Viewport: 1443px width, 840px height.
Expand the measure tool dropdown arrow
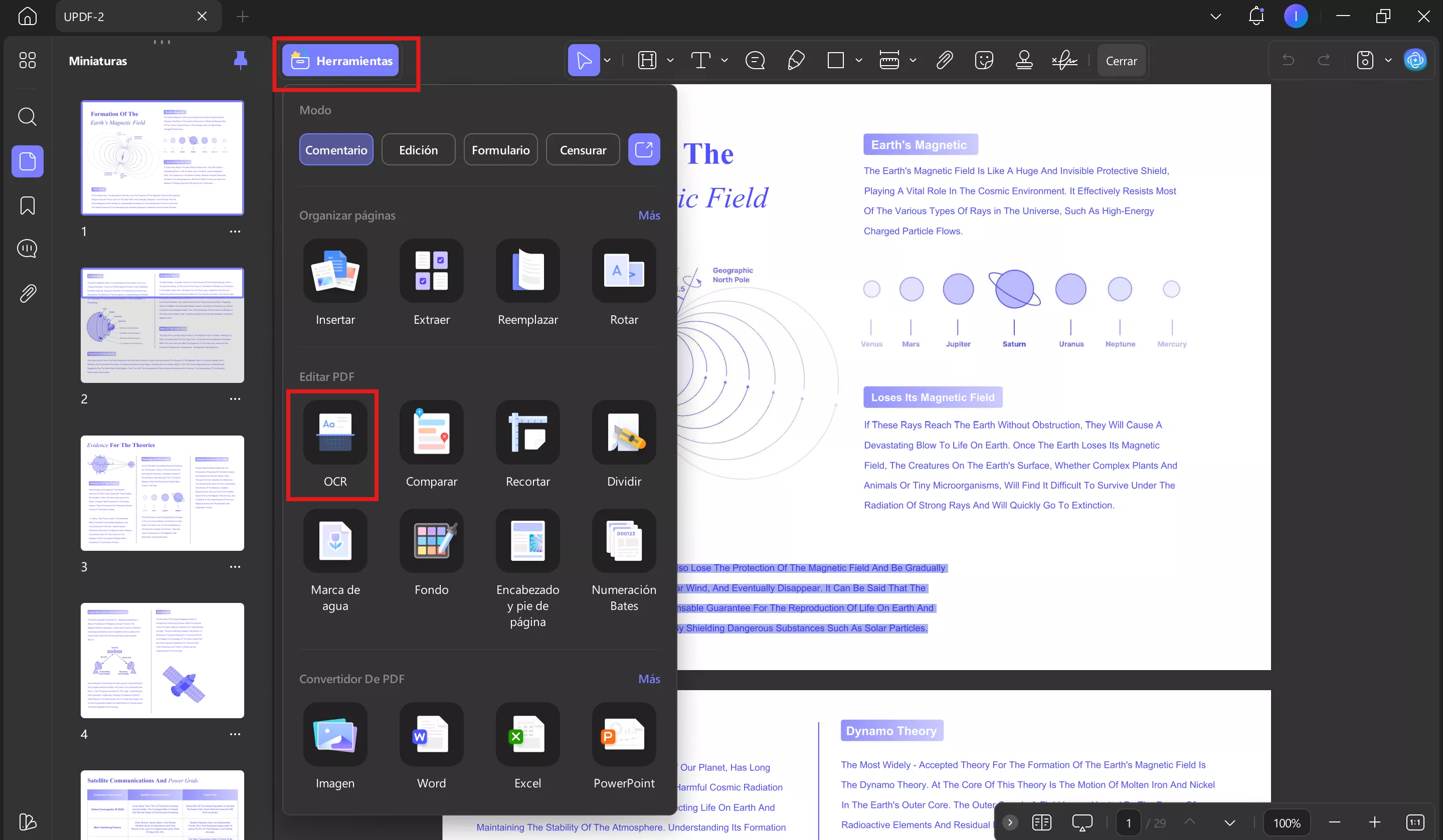[x=913, y=60]
